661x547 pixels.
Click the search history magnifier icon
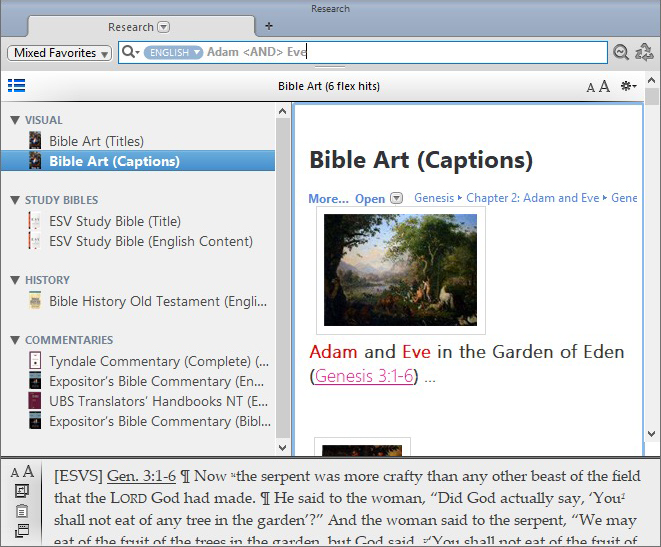coord(621,52)
